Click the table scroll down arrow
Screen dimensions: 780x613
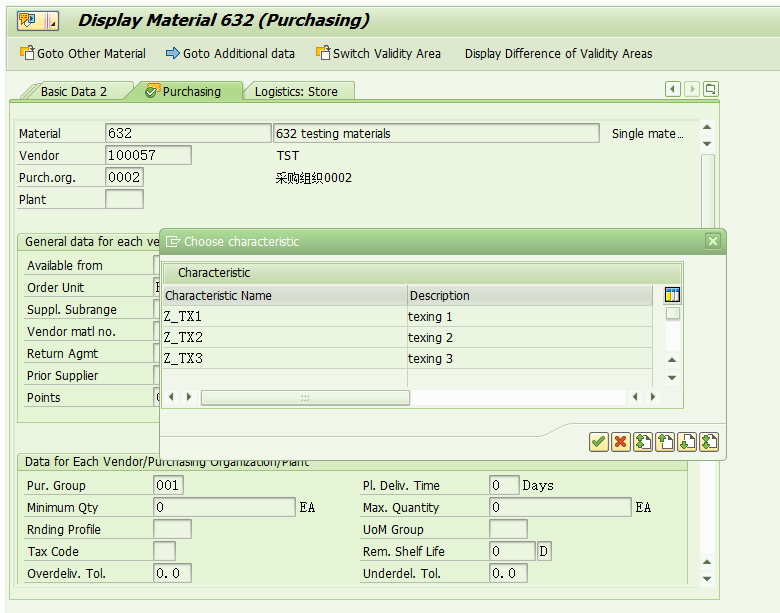click(672, 378)
